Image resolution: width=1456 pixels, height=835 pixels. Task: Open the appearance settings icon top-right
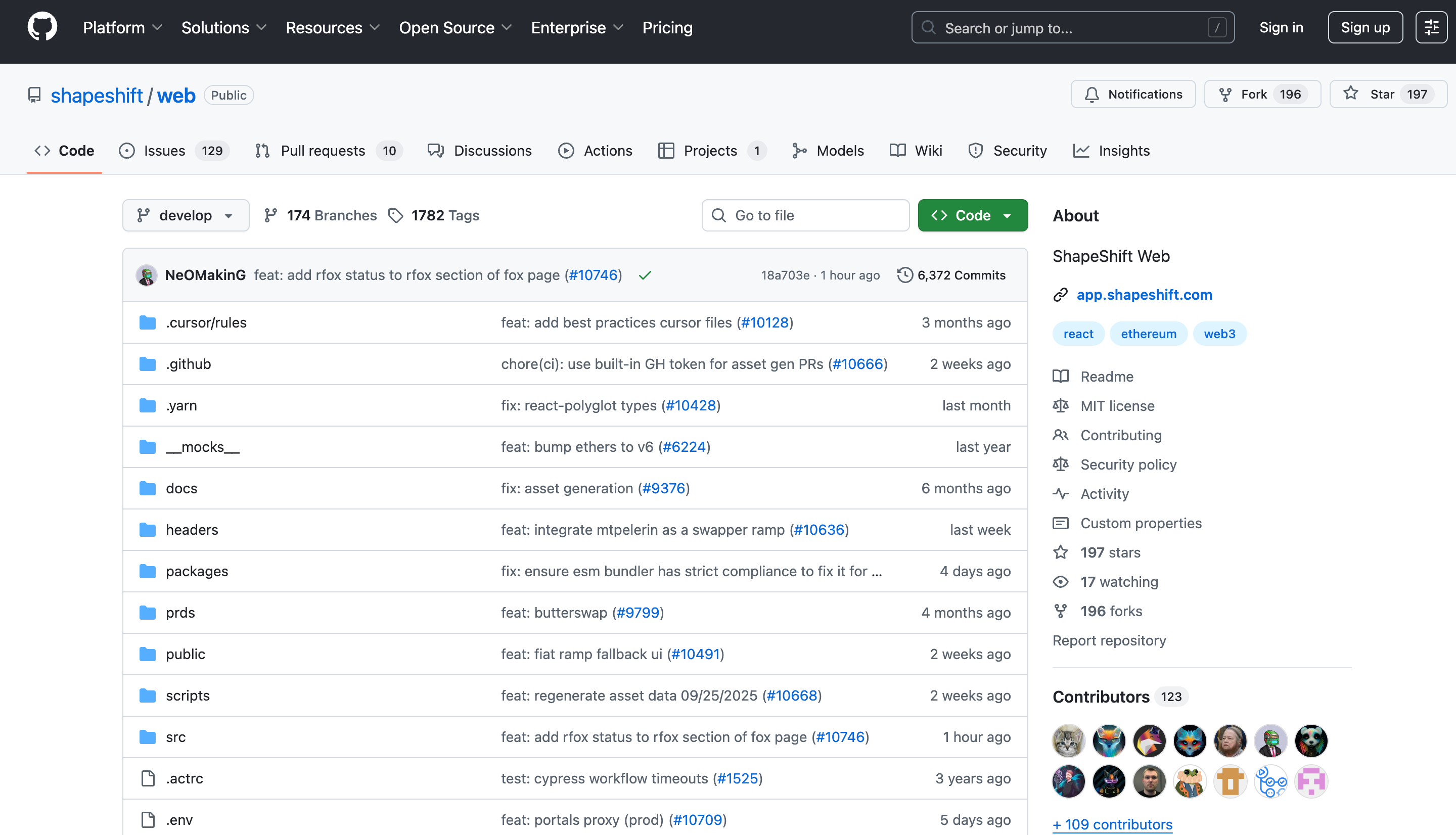(1431, 27)
